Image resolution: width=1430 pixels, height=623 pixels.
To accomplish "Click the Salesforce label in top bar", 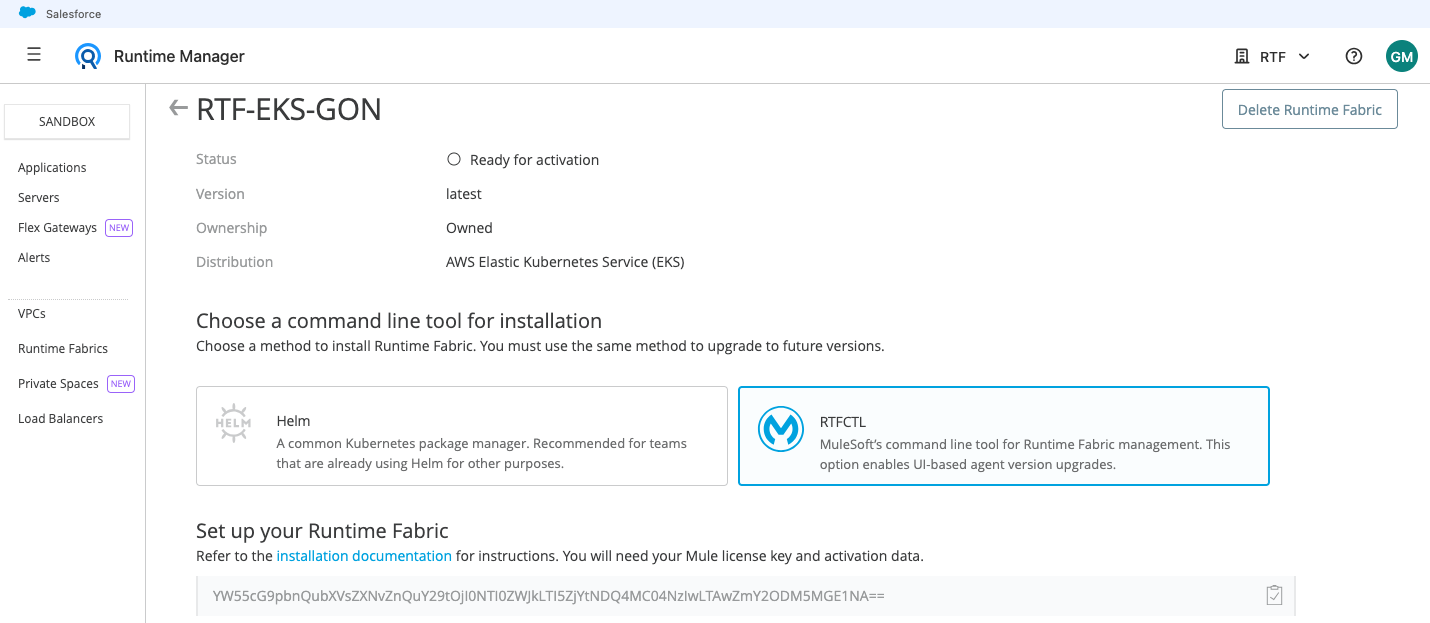I will tap(73, 14).
